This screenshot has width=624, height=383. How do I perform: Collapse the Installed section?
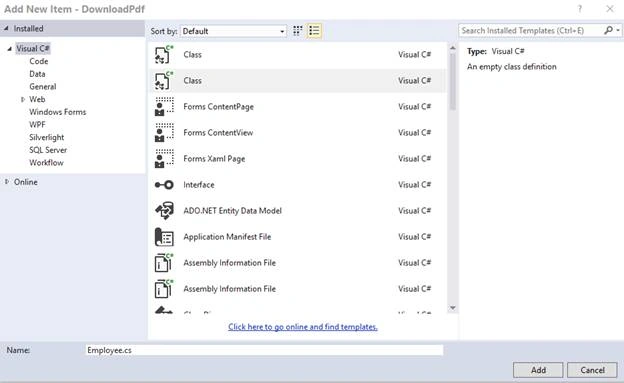point(6,28)
